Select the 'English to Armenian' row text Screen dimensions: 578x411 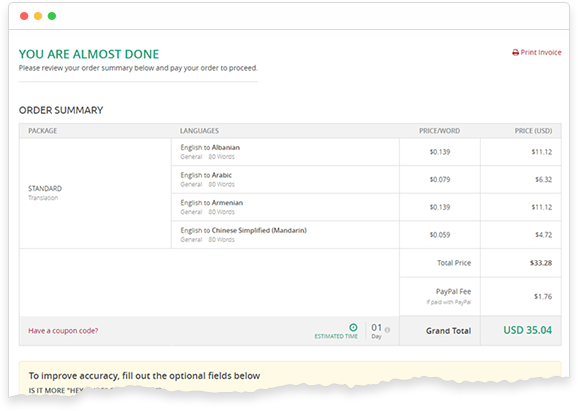tap(212, 203)
